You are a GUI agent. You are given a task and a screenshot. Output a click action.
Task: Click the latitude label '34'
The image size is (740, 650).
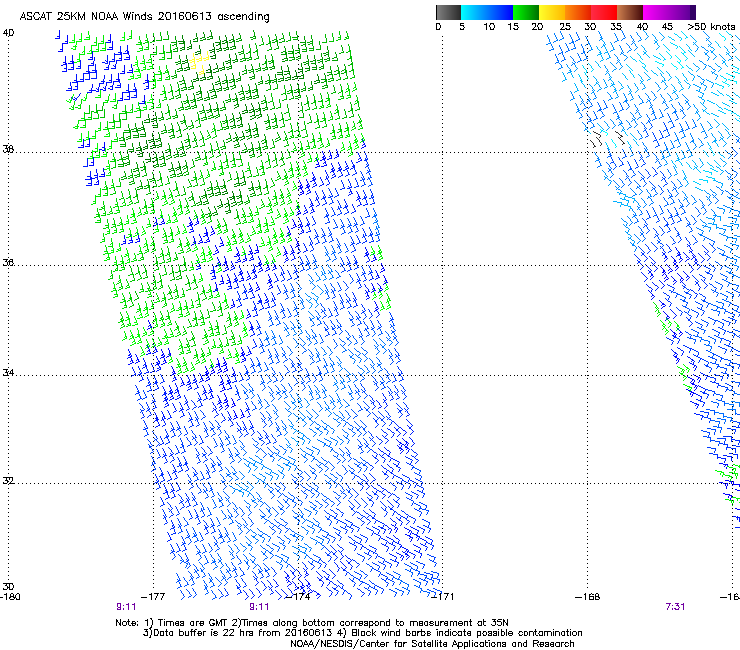[8, 372]
